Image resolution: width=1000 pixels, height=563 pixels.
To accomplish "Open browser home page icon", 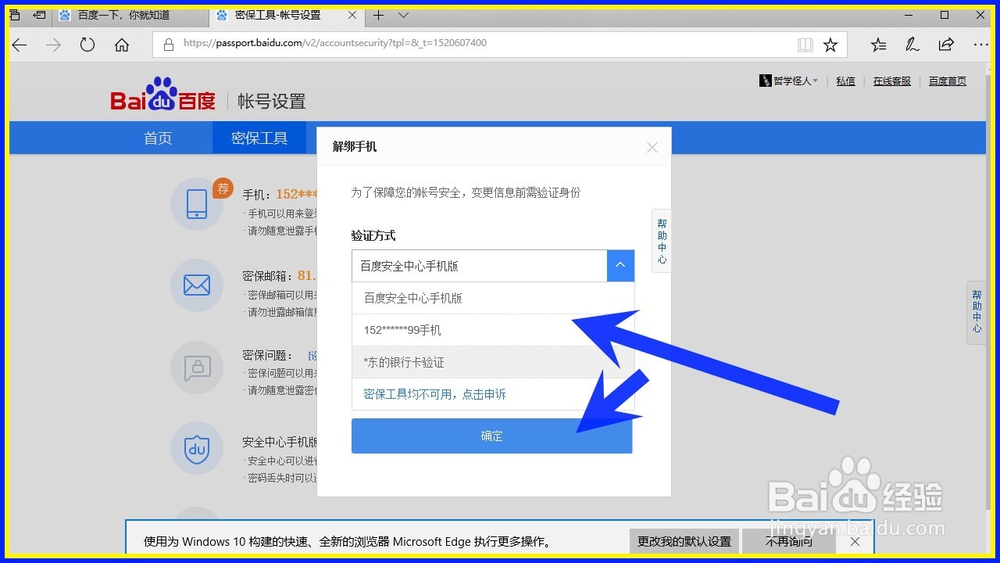I will tap(122, 45).
